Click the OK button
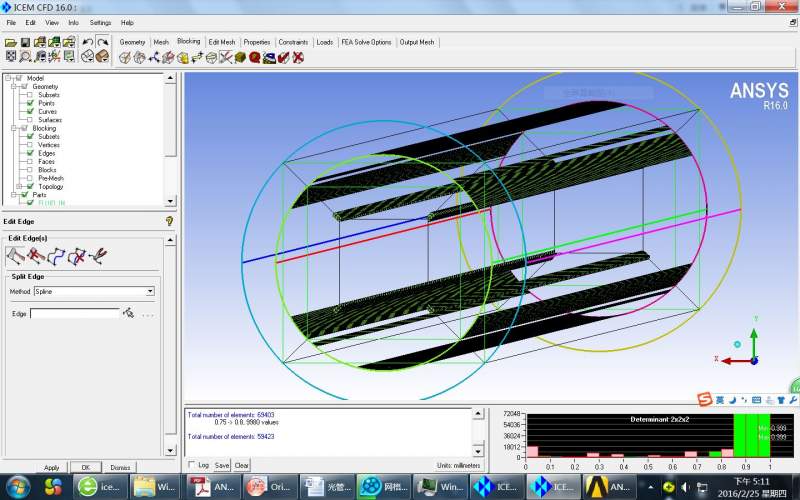 [85, 467]
